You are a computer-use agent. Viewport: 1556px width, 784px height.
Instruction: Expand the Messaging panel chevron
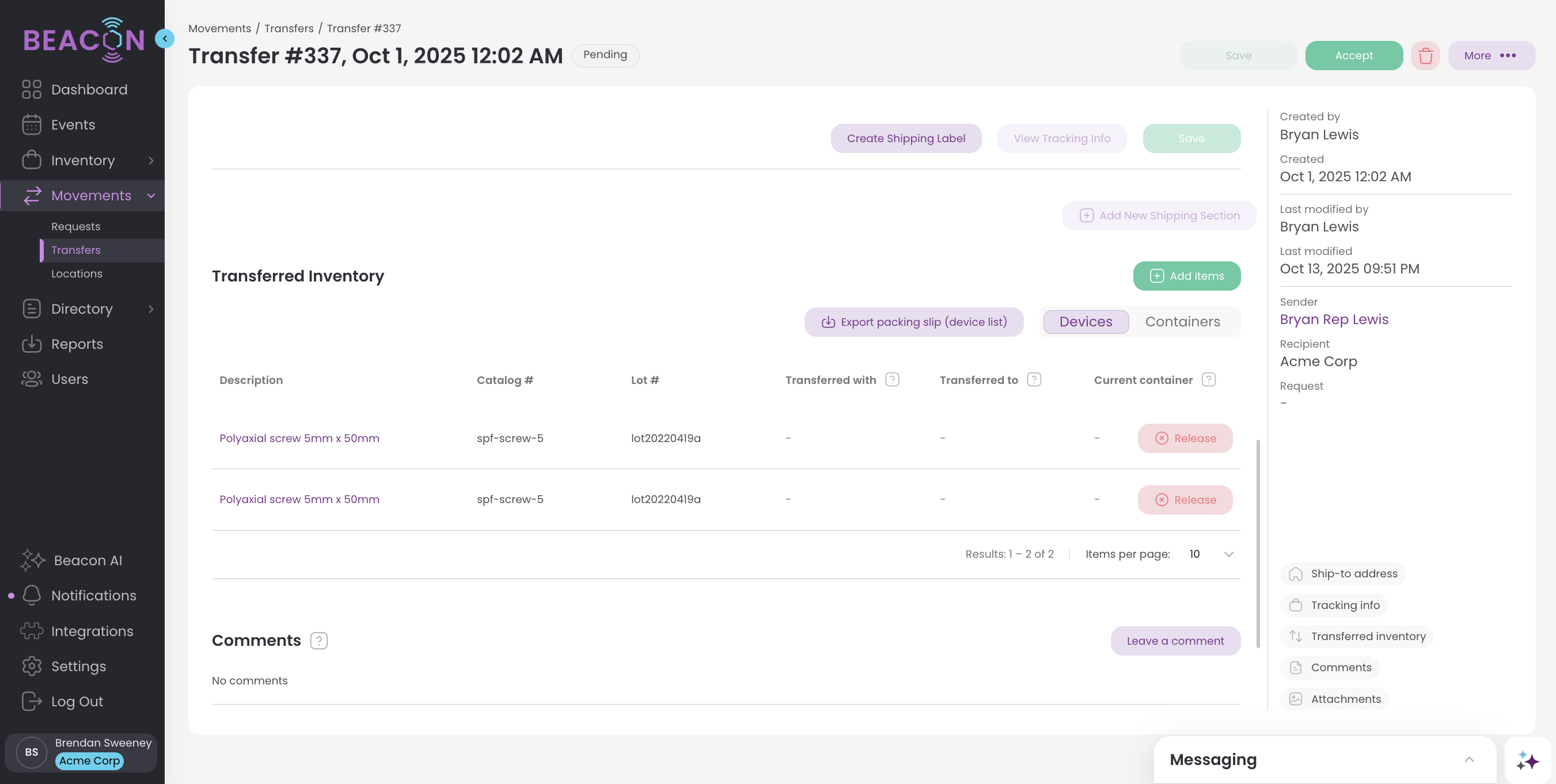(x=1469, y=759)
